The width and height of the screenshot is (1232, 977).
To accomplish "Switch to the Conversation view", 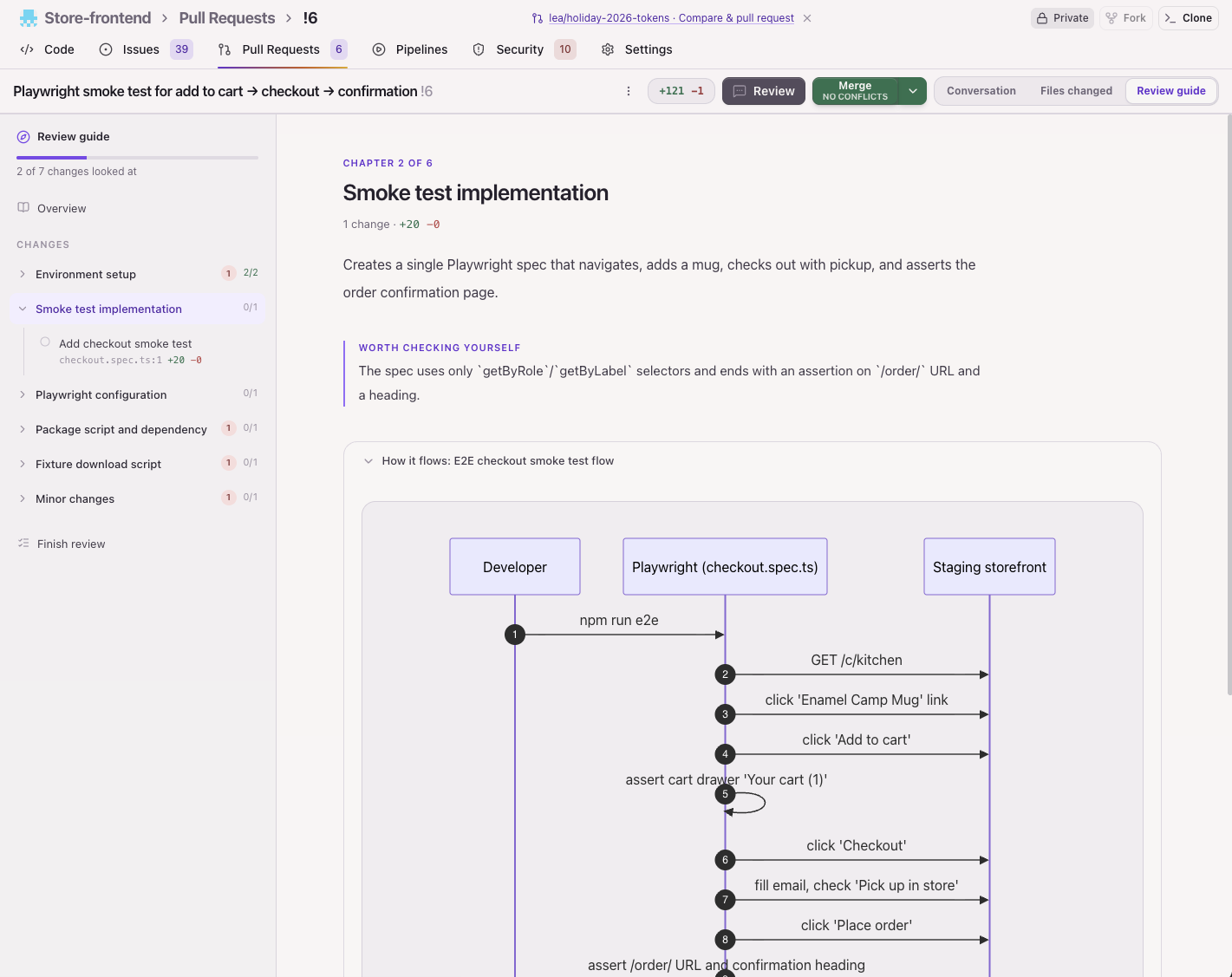I will point(981,91).
